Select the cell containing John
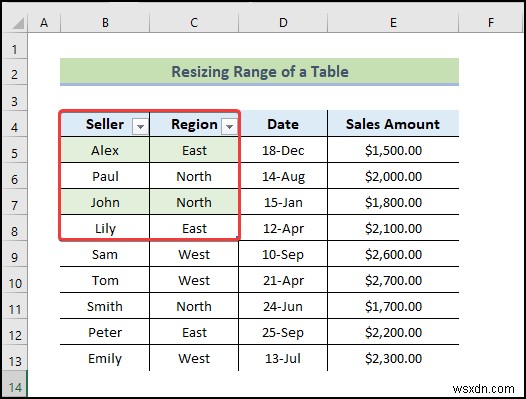The width and height of the screenshot is (526, 399). (x=105, y=202)
